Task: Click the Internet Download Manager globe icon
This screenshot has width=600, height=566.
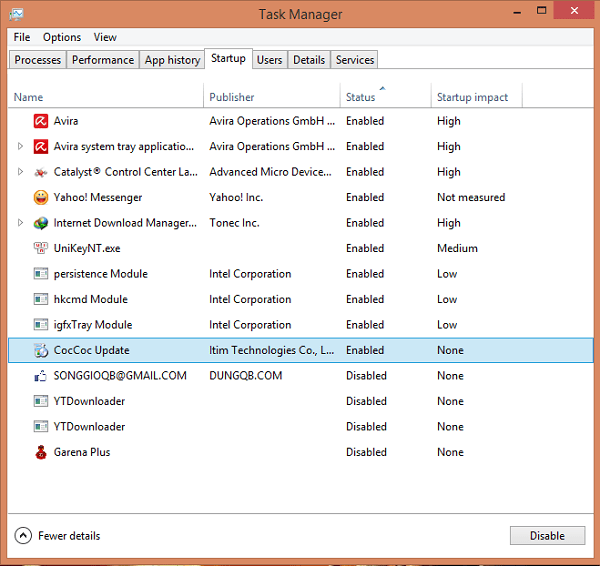Action: 41,223
